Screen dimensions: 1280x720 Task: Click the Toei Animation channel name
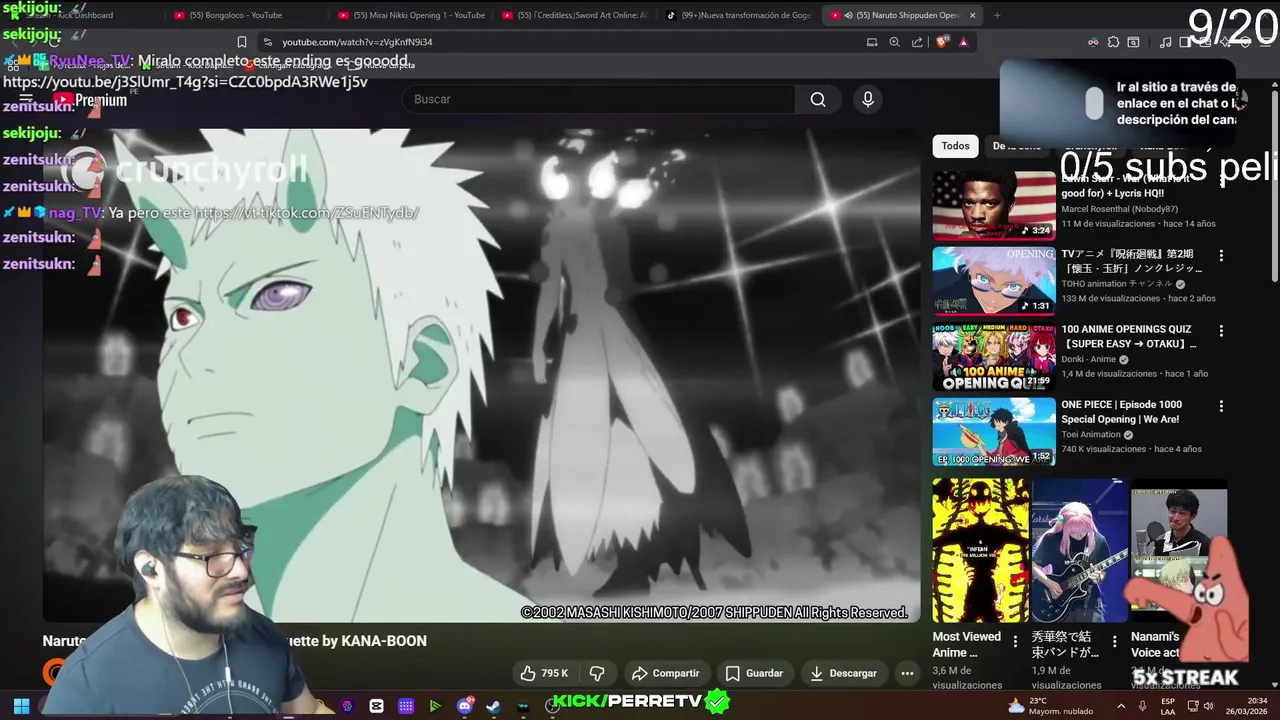click(1091, 435)
